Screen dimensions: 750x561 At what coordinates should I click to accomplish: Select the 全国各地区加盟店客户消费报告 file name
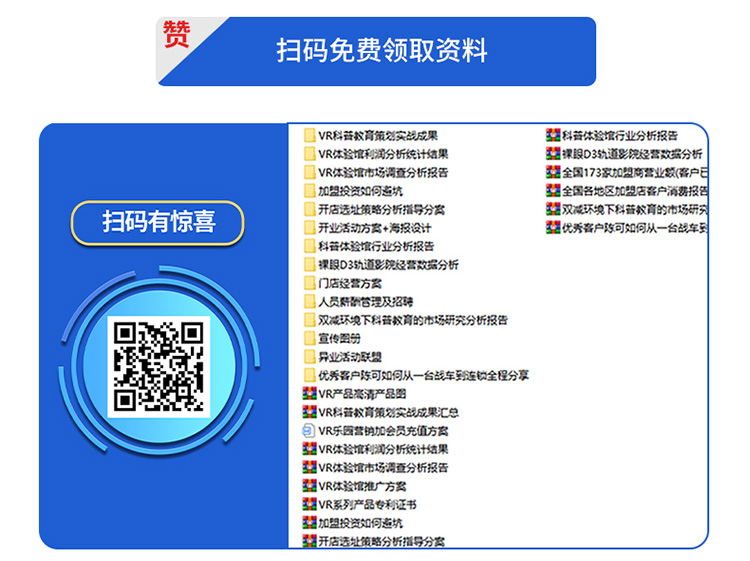(x=635, y=191)
